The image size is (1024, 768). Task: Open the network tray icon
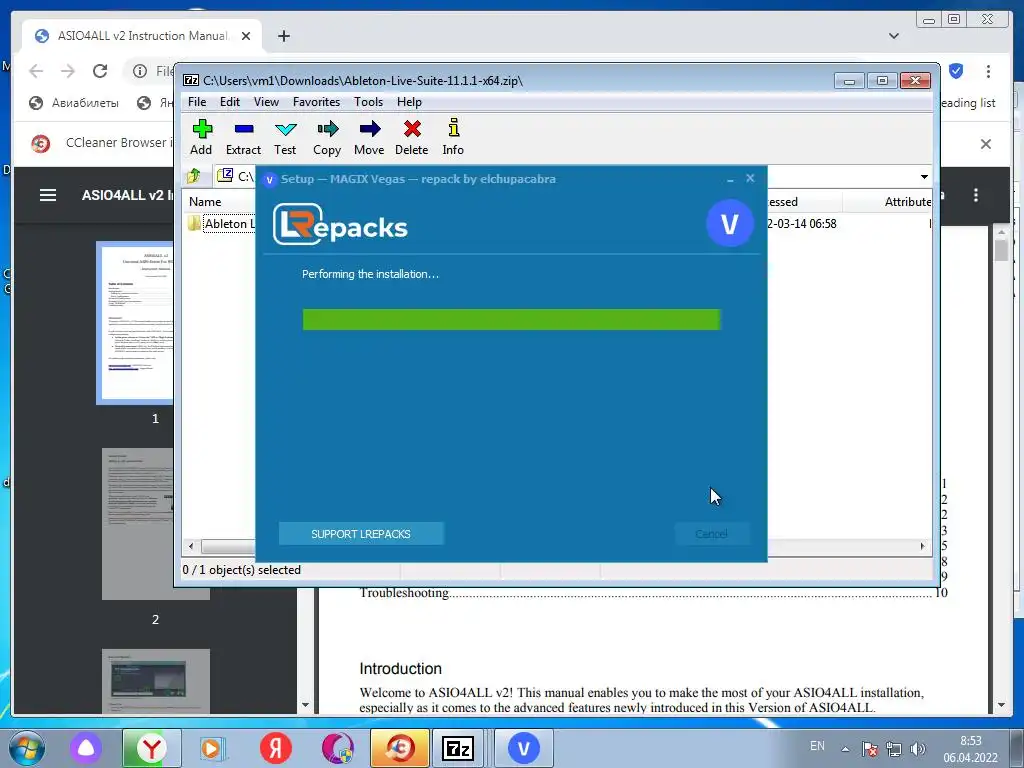tap(893, 749)
